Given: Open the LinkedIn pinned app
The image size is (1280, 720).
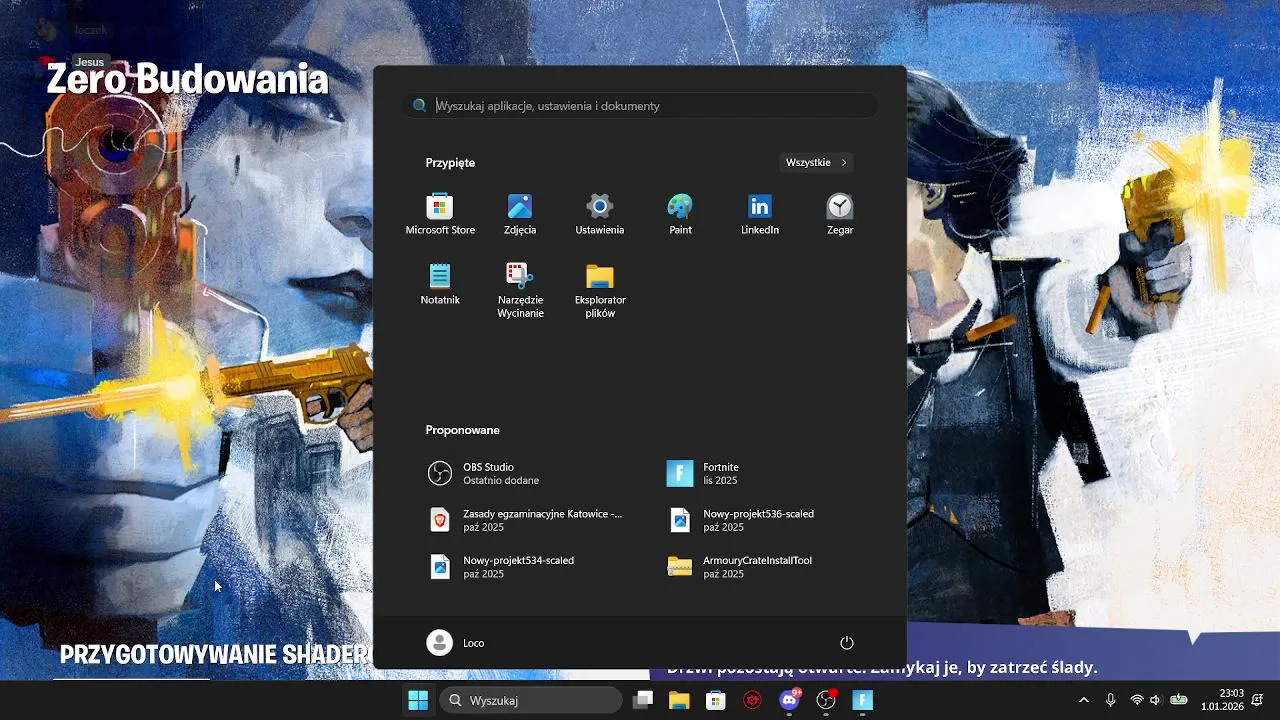Looking at the screenshot, I should tap(760, 215).
